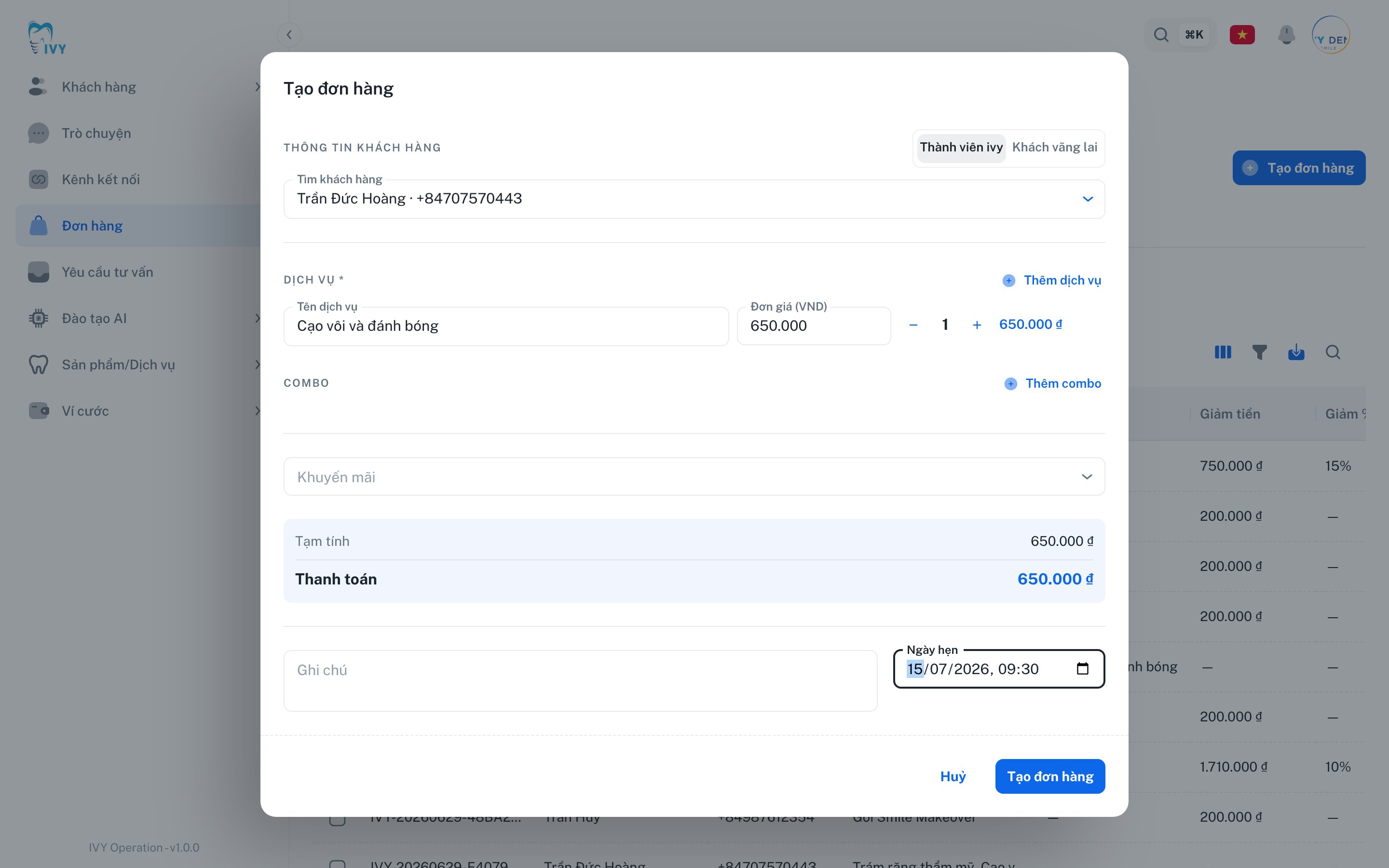This screenshot has height=868, width=1389.
Task: Click the ⌘K search shortcut badge
Action: (1194, 35)
